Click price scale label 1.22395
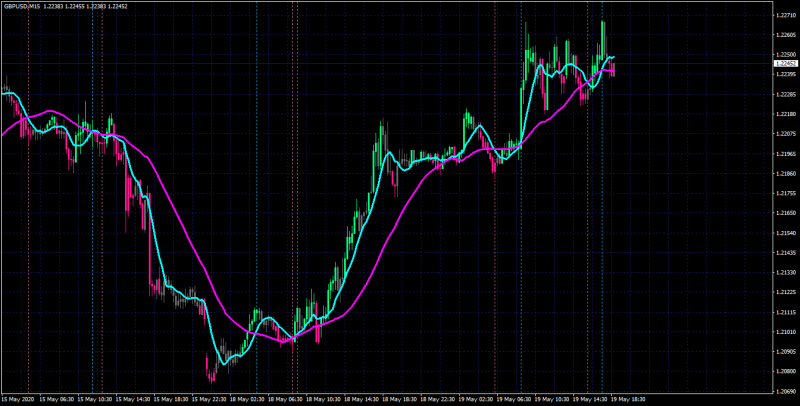The image size is (800, 406). [785, 74]
